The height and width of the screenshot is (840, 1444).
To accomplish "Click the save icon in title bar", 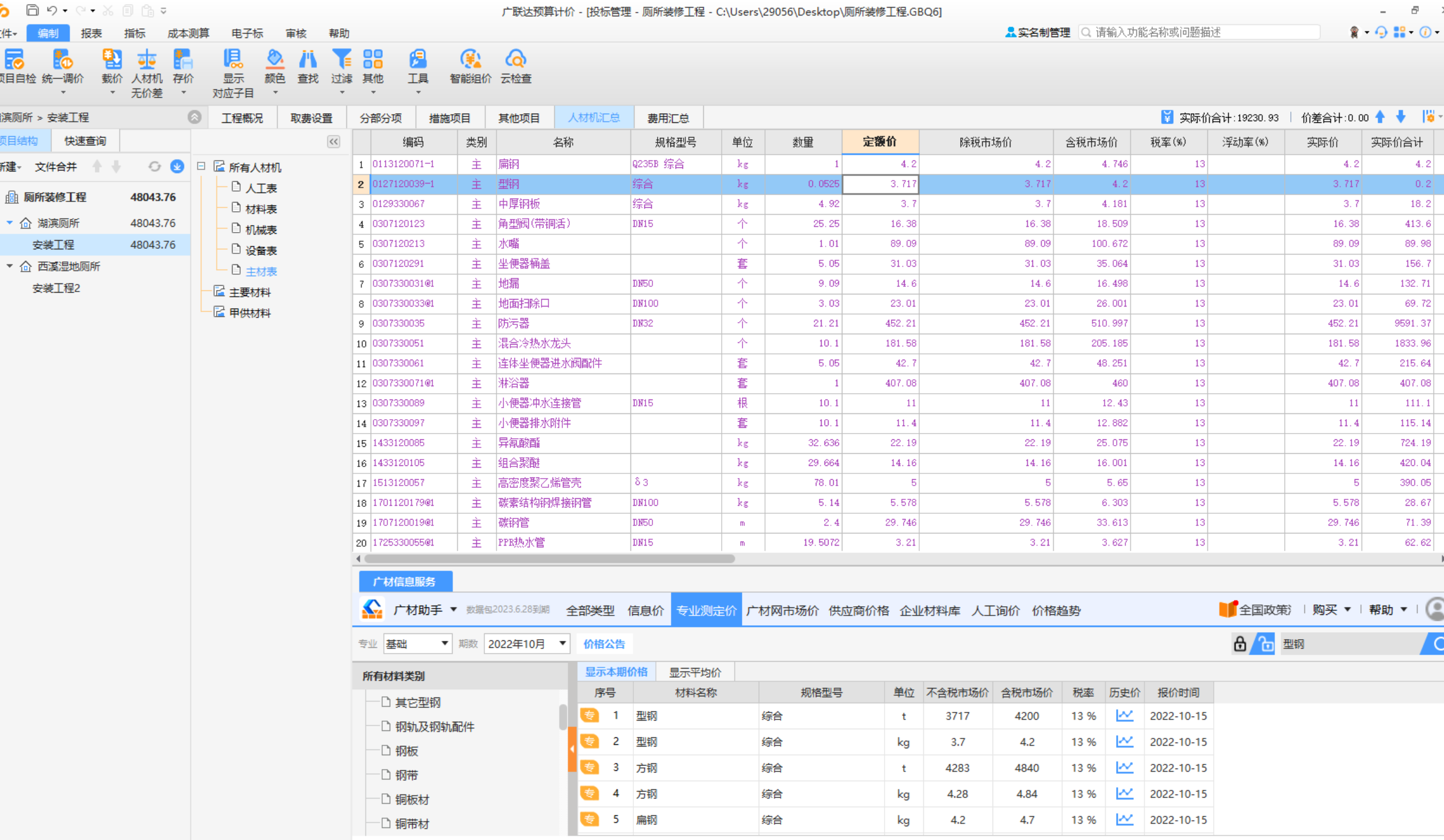I will tap(32, 10).
